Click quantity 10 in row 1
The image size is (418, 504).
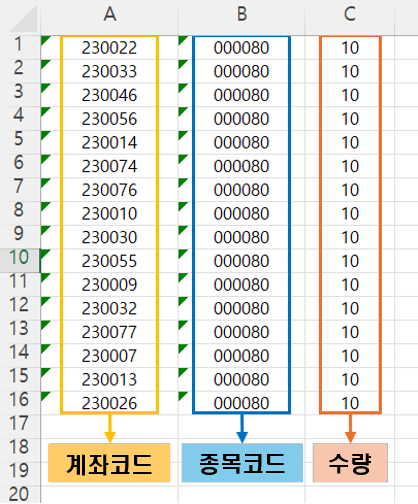click(x=350, y=48)
